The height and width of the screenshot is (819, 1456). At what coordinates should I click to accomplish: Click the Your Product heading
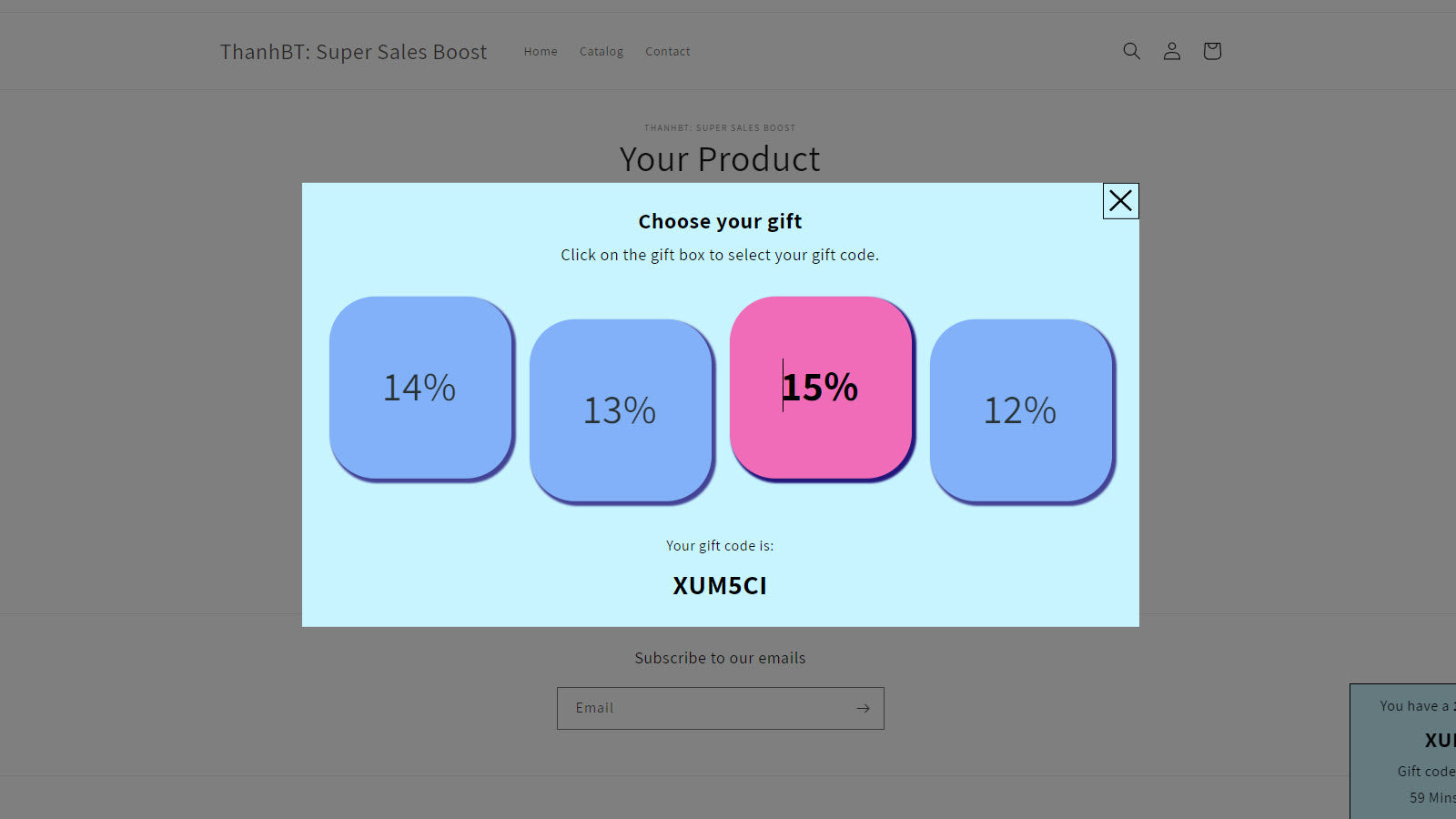(720, 159)
